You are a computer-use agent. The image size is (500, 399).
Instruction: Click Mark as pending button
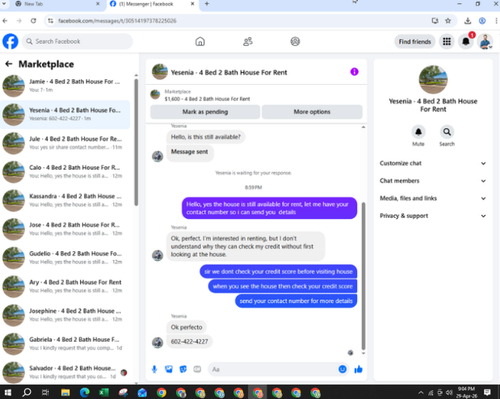click(x=205, y=112)
